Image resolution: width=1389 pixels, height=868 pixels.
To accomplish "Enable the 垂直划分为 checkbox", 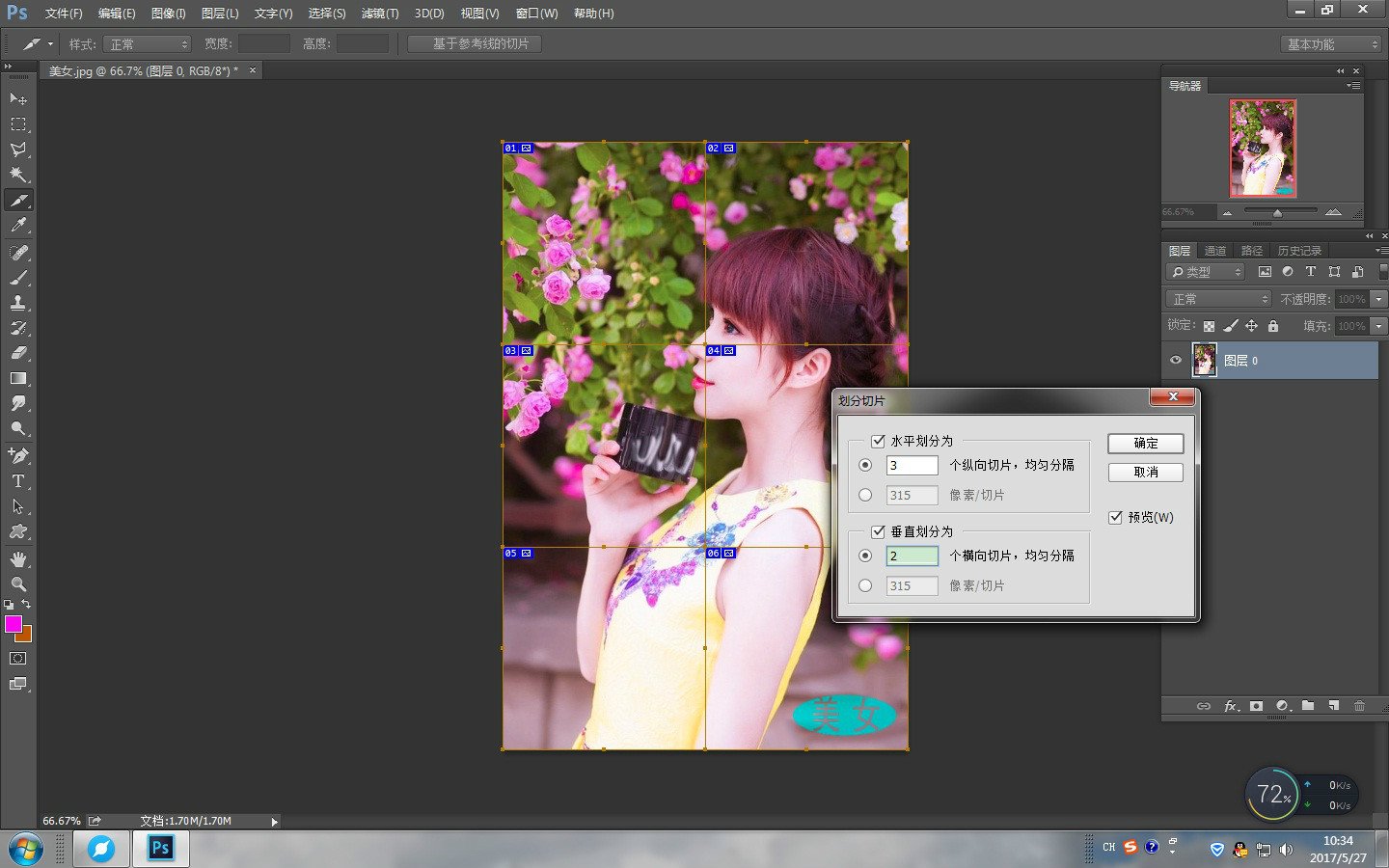I will (x=878, y=531).
